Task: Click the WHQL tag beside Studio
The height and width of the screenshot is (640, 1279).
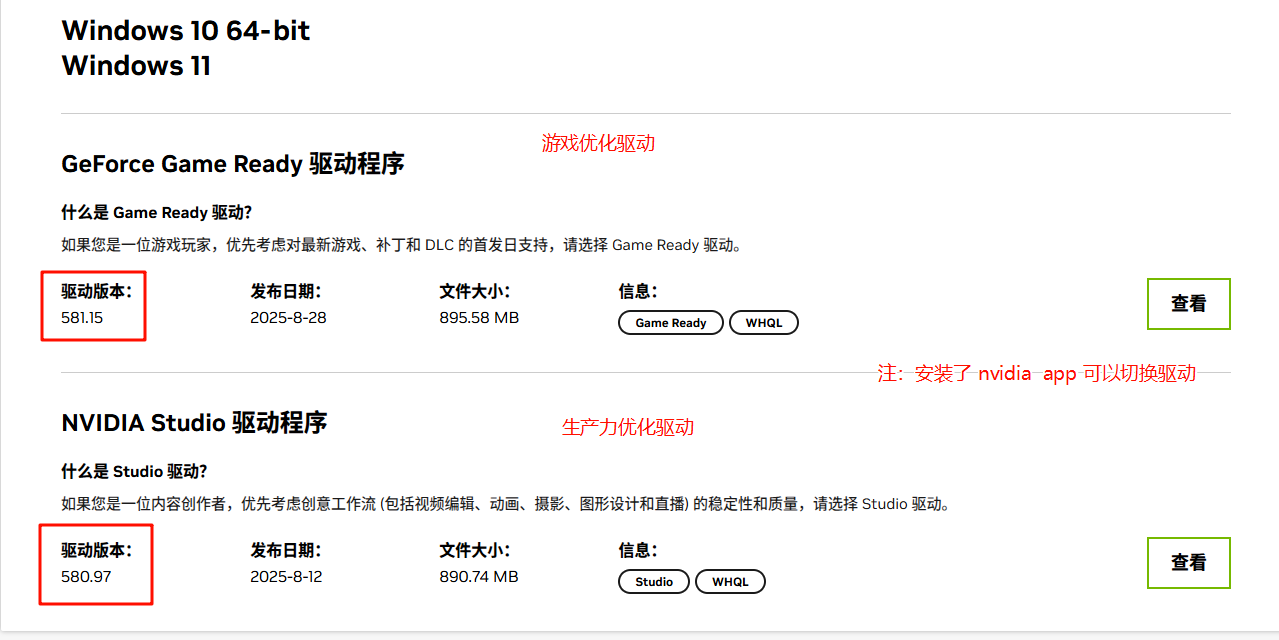Action: (x=730, y=581)
